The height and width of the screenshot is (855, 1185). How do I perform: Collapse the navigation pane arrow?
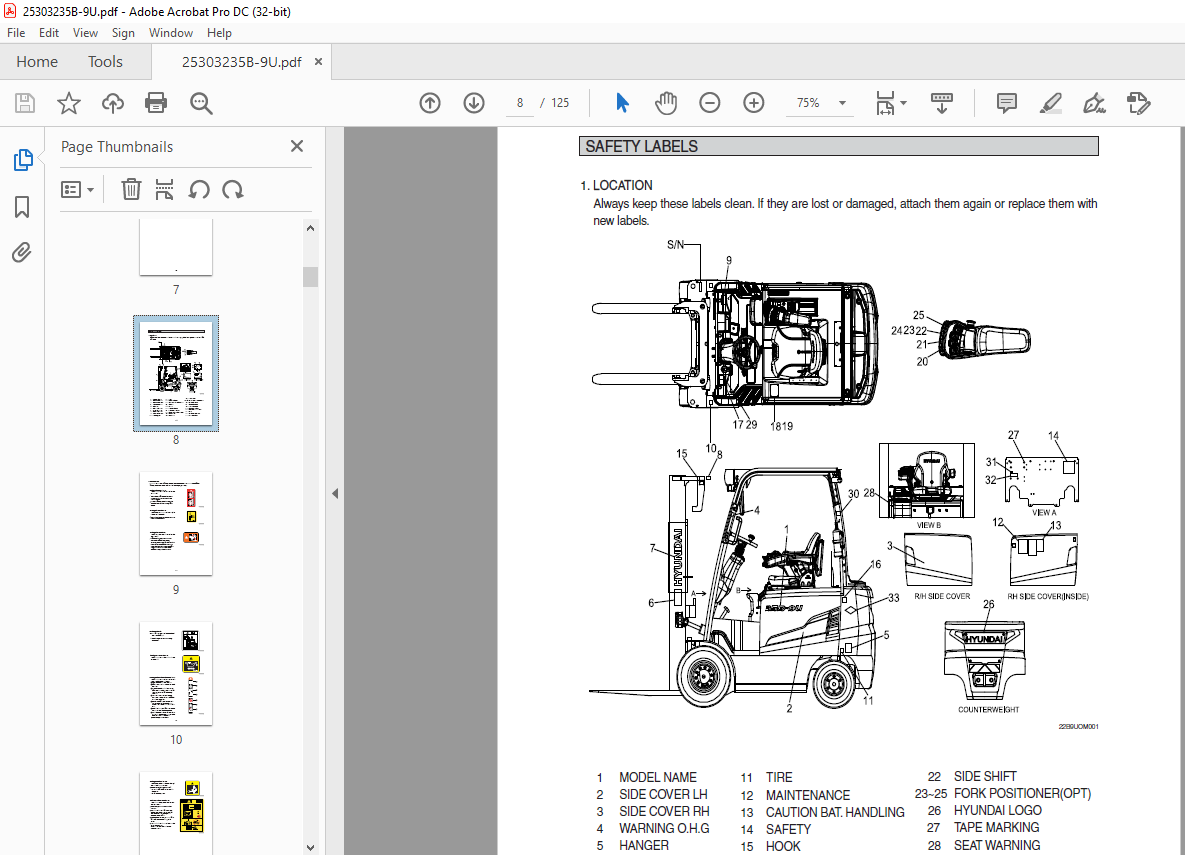(335, 494)
